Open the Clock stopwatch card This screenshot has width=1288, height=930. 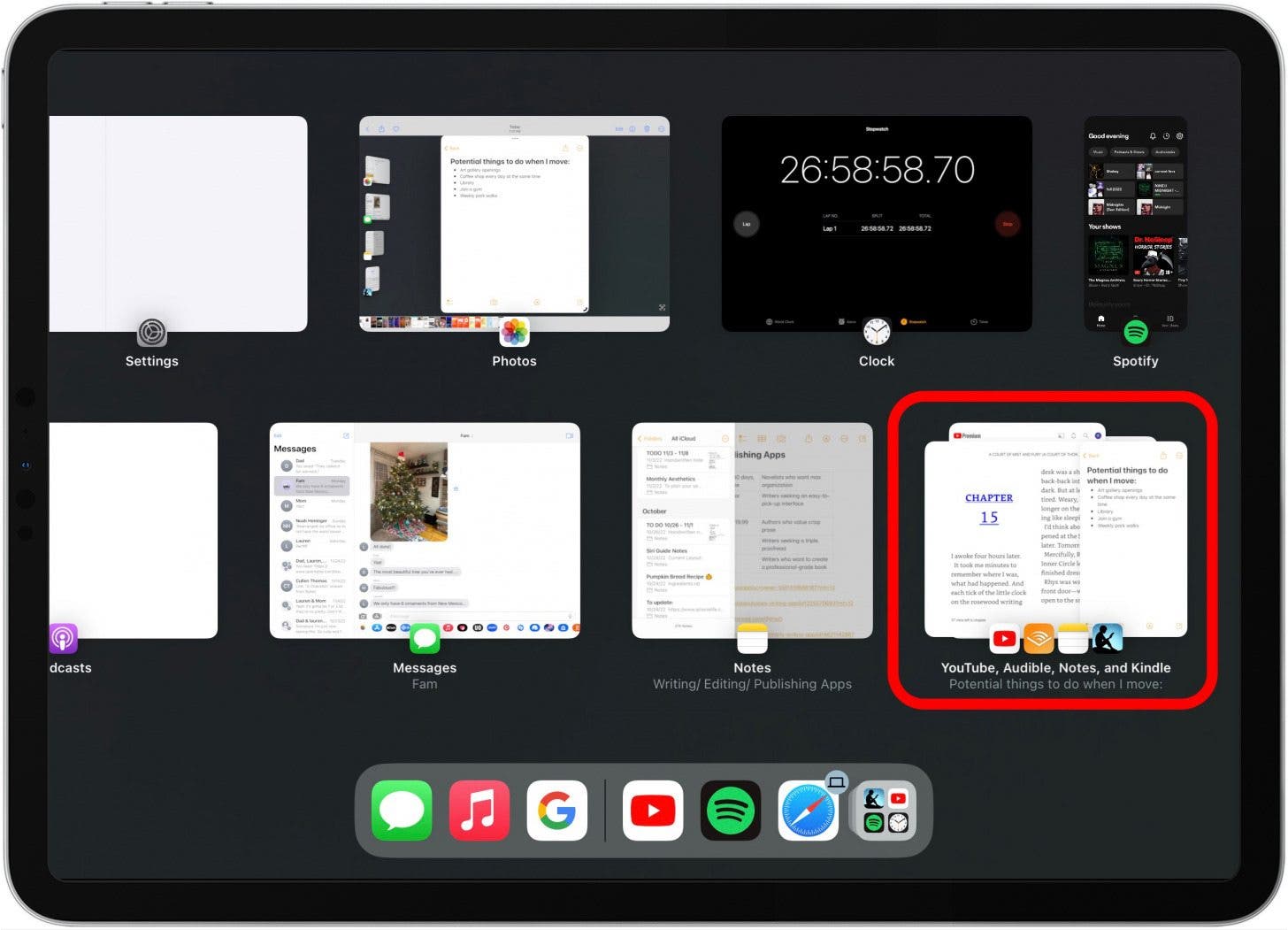(x=877, y=223)
